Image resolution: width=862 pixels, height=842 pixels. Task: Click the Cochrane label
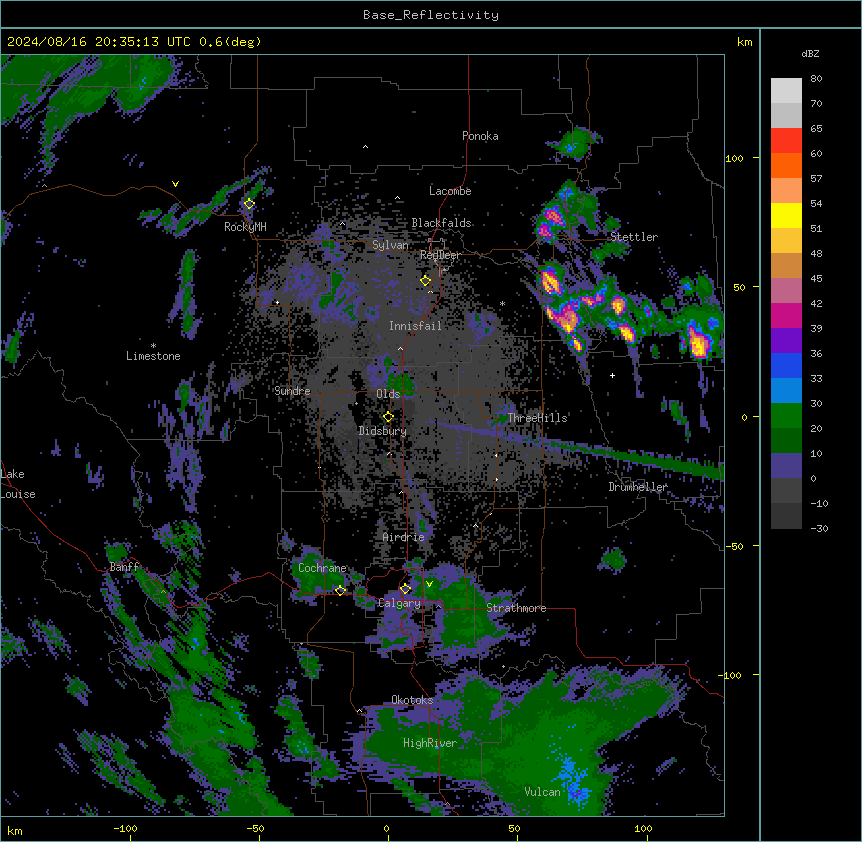tap(322, 568)
